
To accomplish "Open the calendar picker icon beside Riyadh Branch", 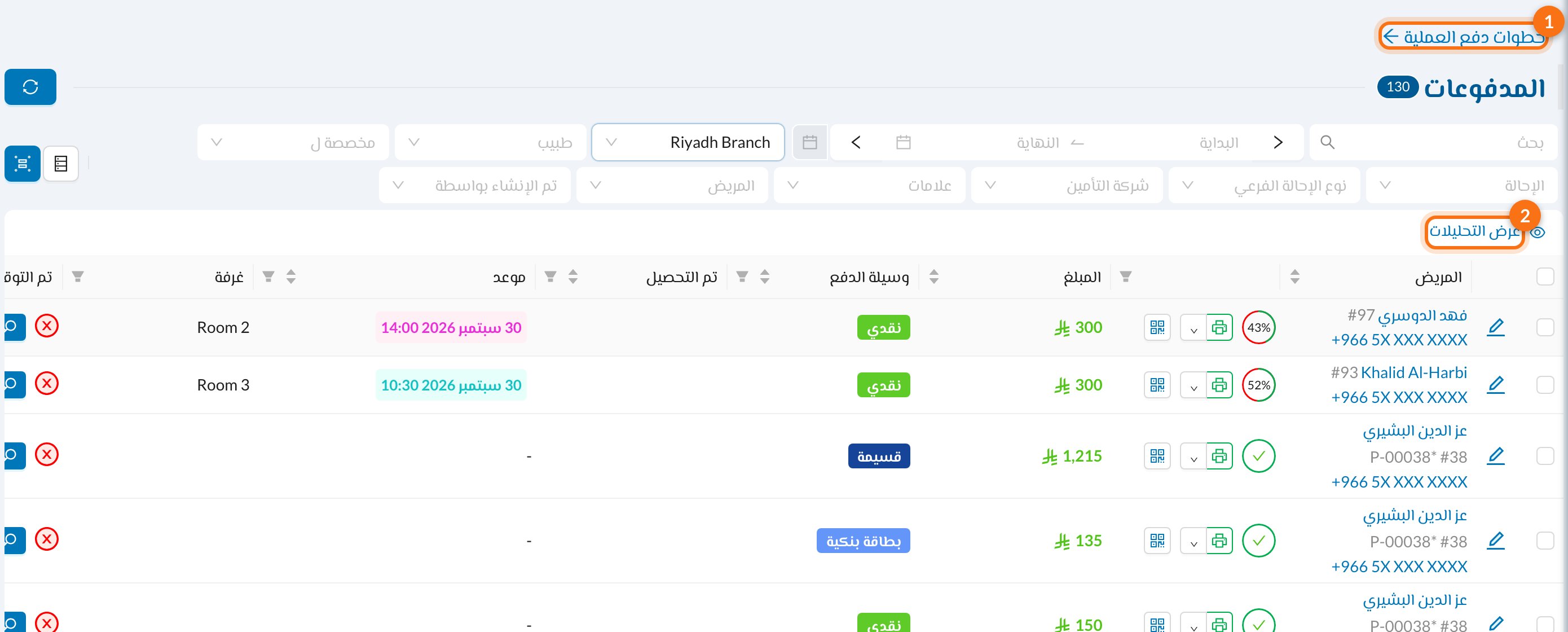I will 809,142.
